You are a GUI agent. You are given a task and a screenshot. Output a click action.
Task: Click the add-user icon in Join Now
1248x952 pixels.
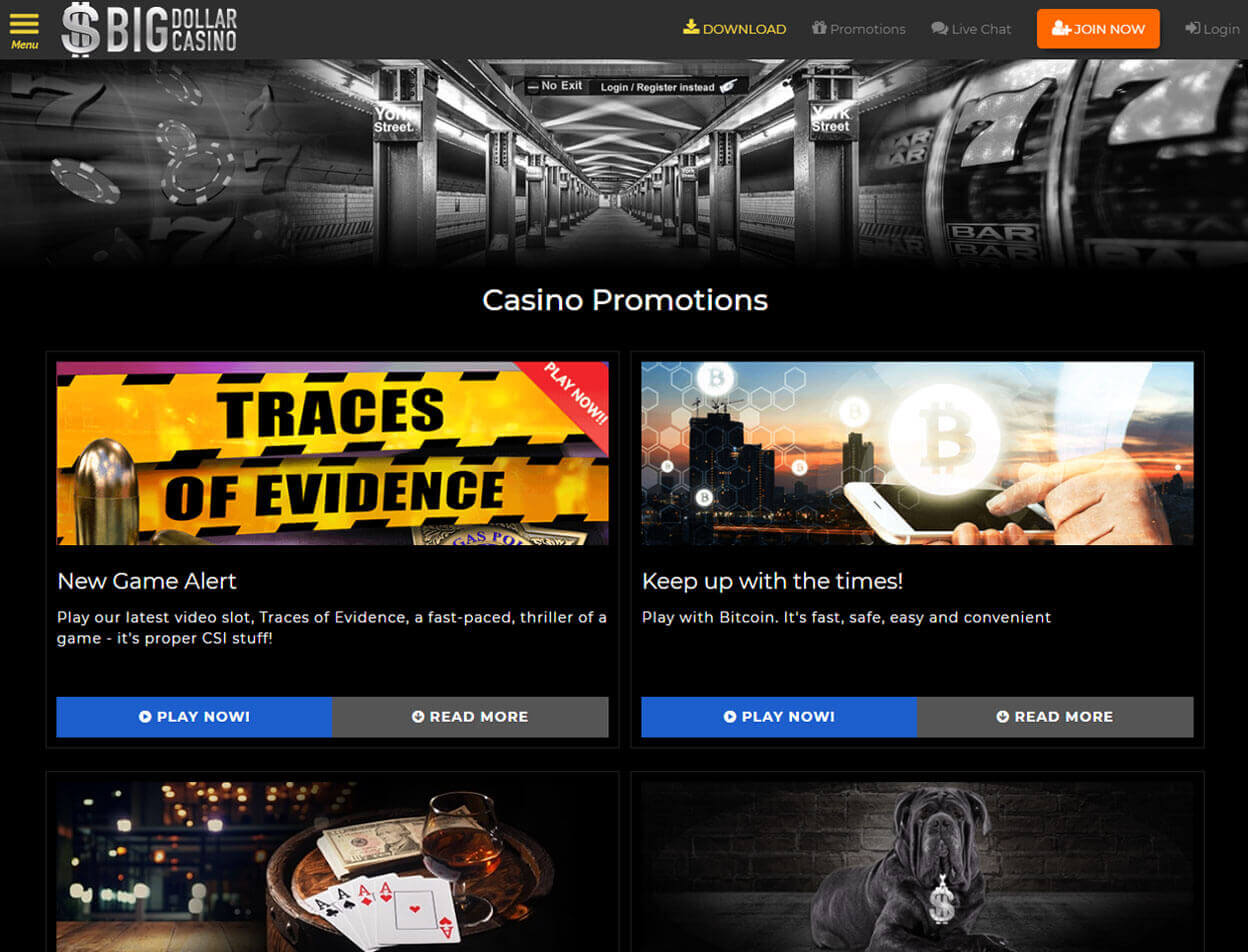coord(1061,29)
